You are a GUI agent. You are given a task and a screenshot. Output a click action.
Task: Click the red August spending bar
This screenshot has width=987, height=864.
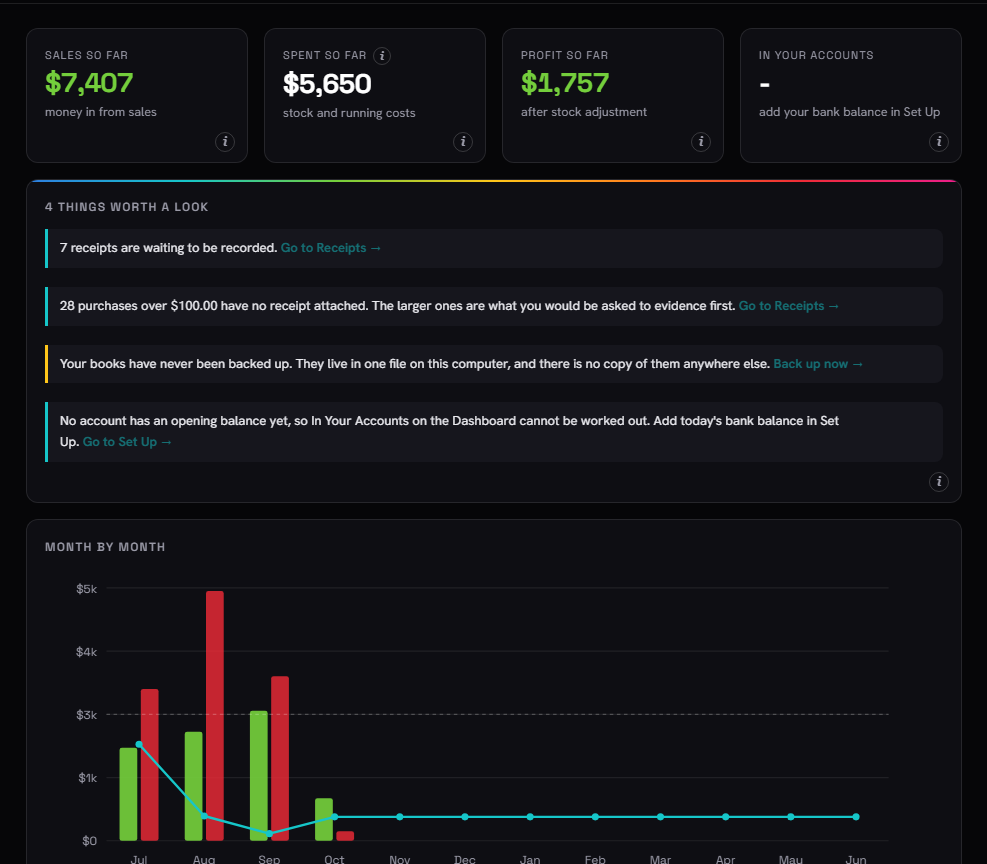(215, 715)
